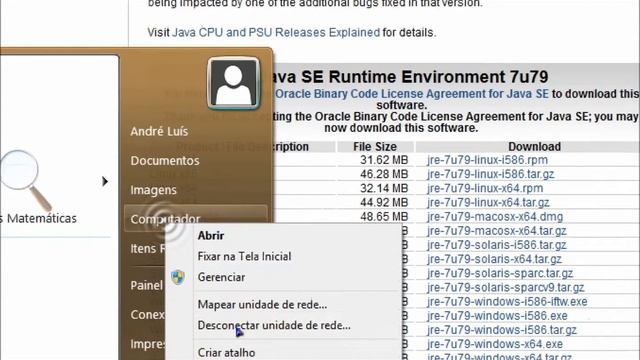Download jre-7u79-macosx-x64.tar.gz

(497, 231)
